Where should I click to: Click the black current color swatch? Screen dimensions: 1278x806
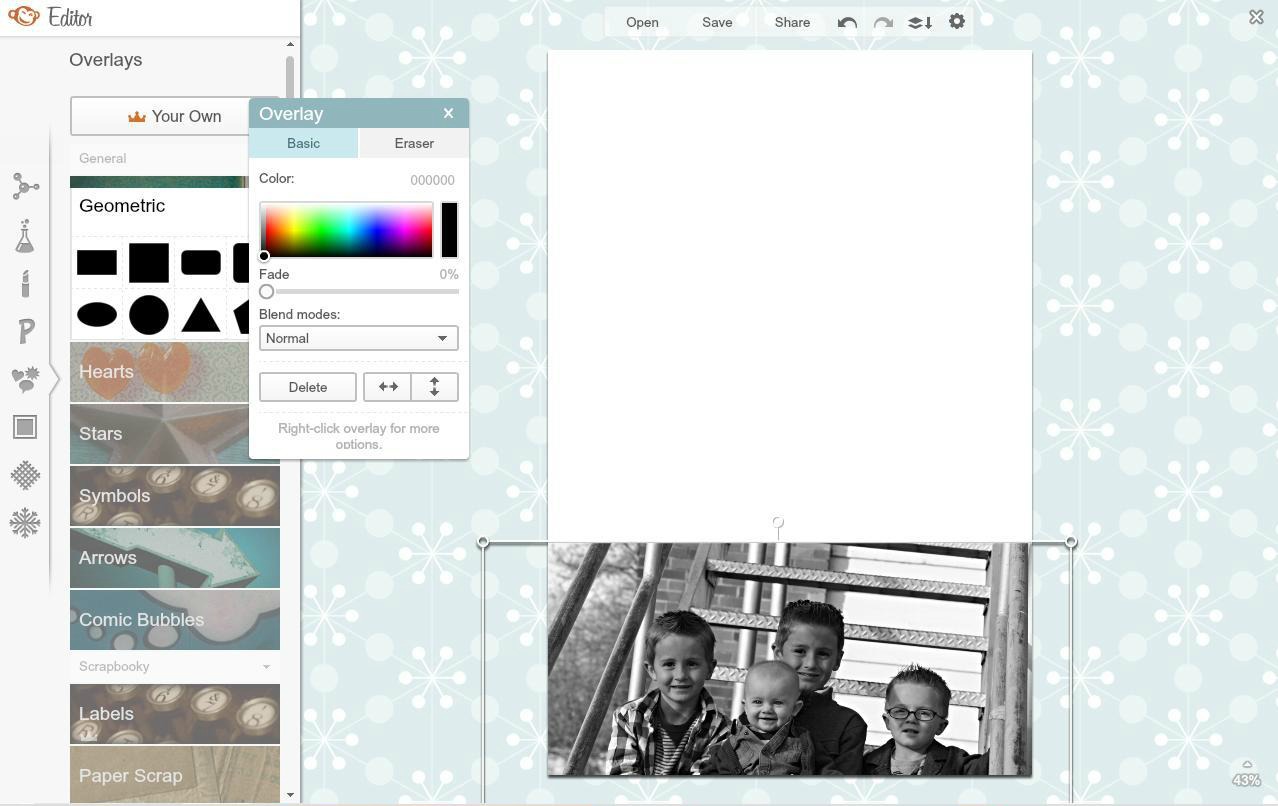point(449,229)
